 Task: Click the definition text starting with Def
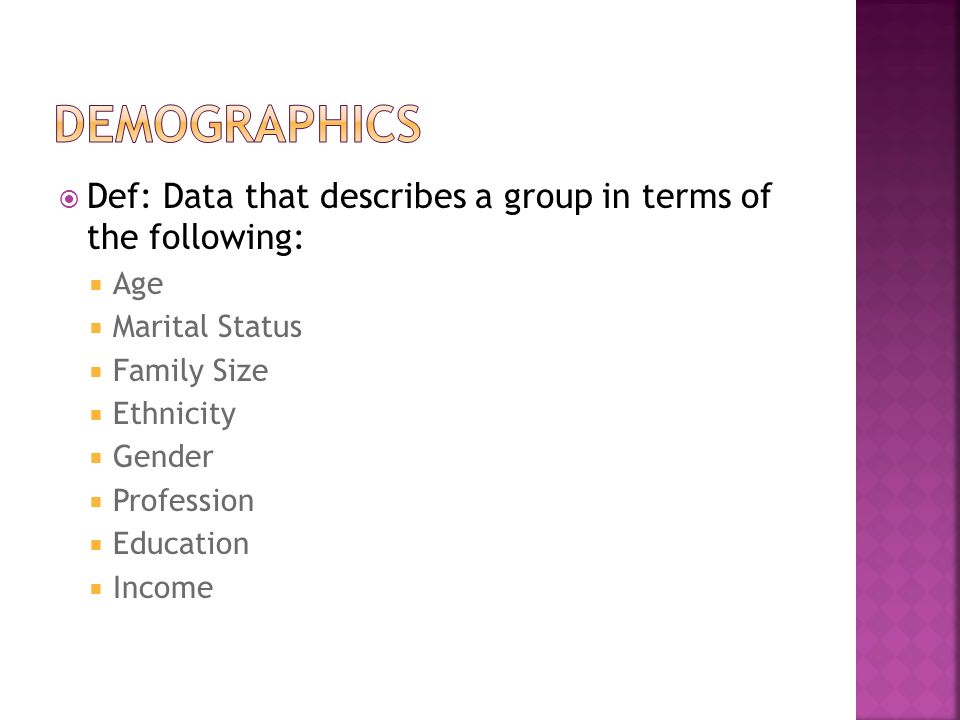(x=429, y=216)
